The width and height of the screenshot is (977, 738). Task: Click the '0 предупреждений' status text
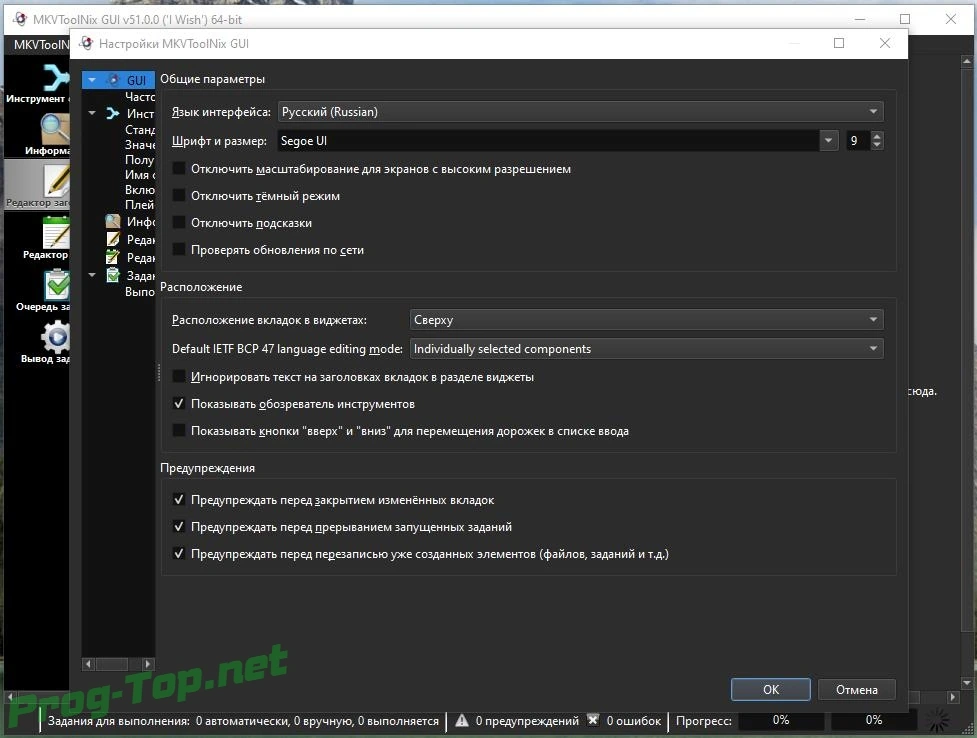(x=527, y=721)
